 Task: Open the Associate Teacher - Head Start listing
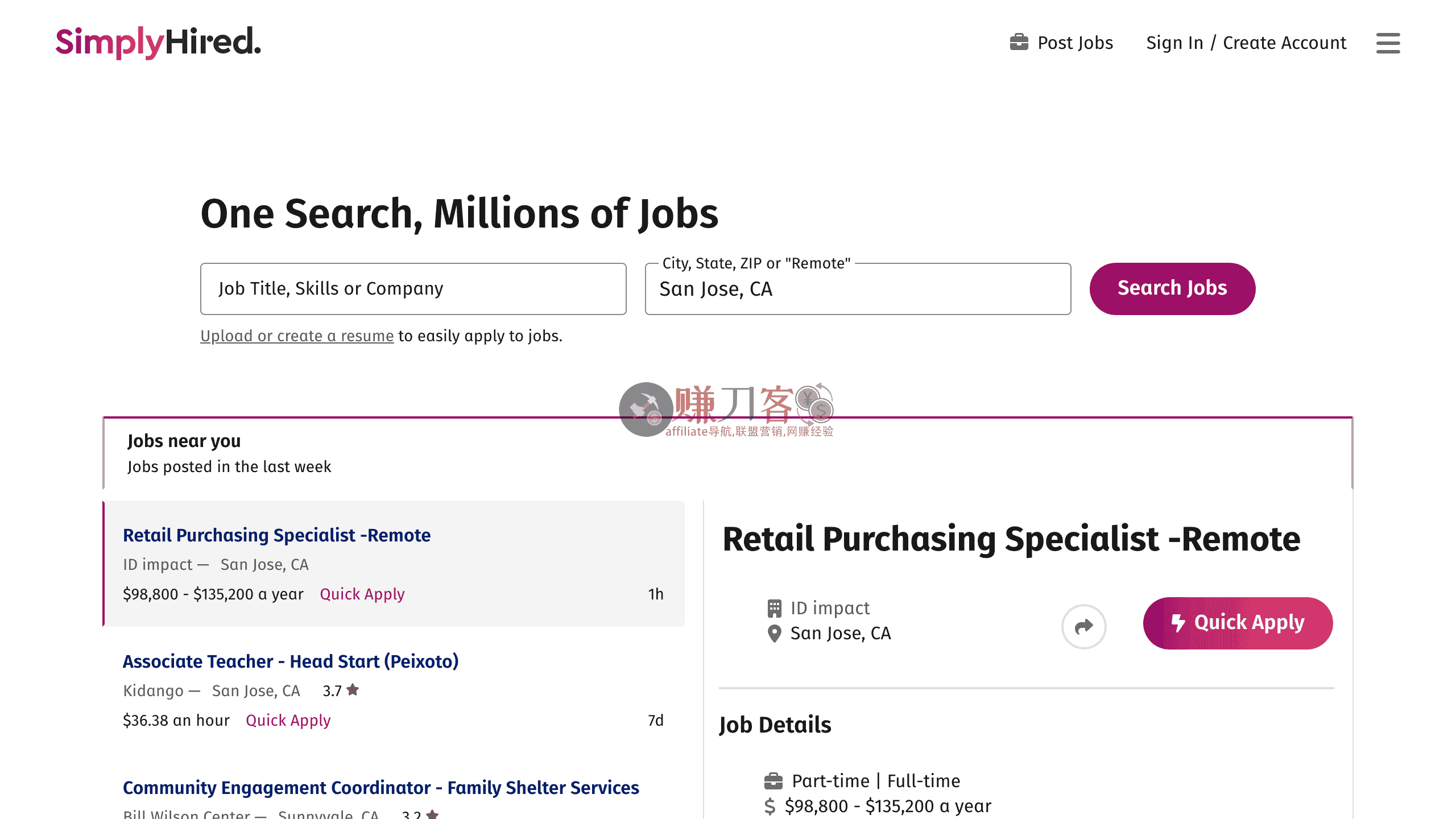(x=291, y=661)
